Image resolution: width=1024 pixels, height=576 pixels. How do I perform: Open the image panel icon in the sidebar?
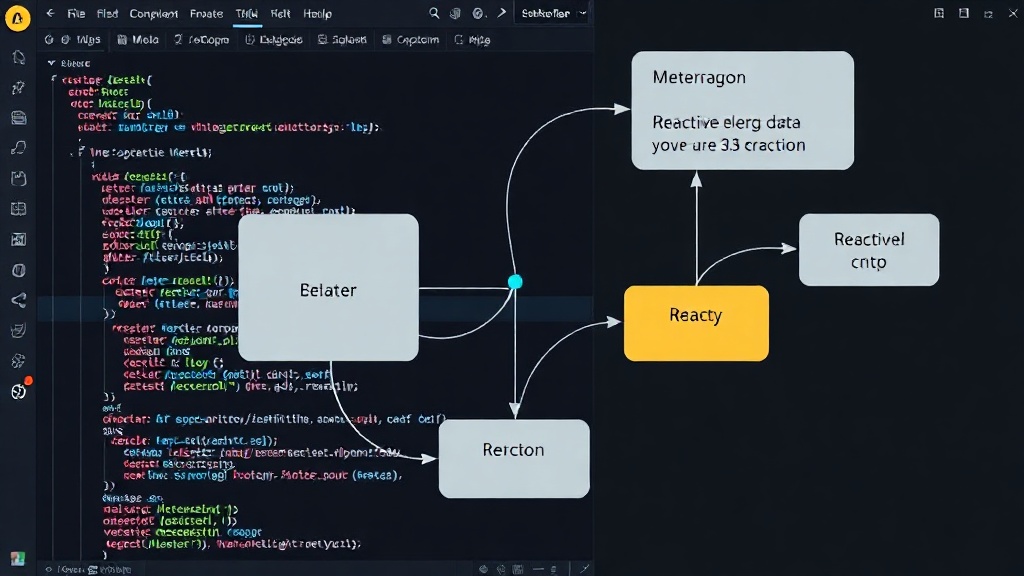tap(18, 240)
